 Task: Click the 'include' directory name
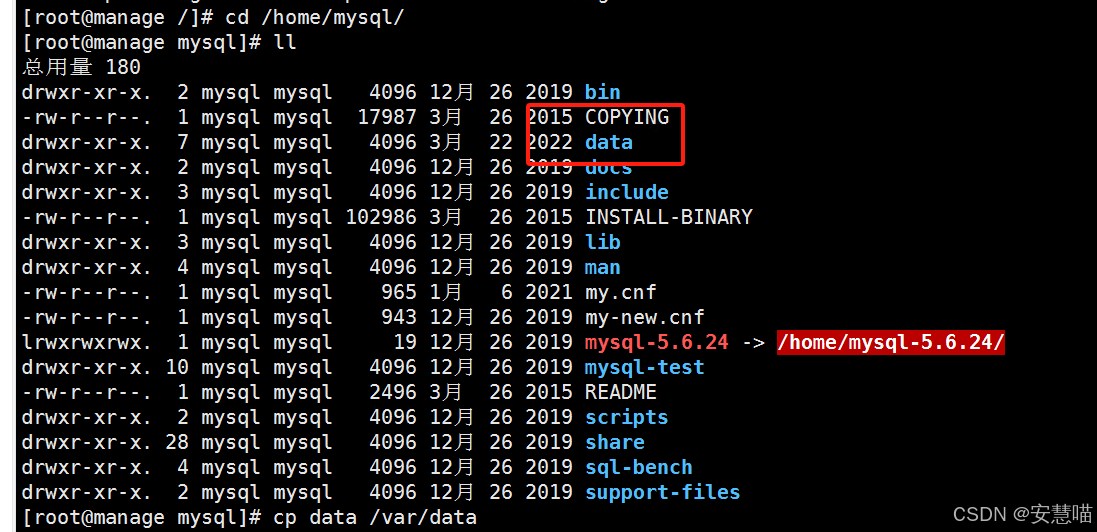(627, 192)
